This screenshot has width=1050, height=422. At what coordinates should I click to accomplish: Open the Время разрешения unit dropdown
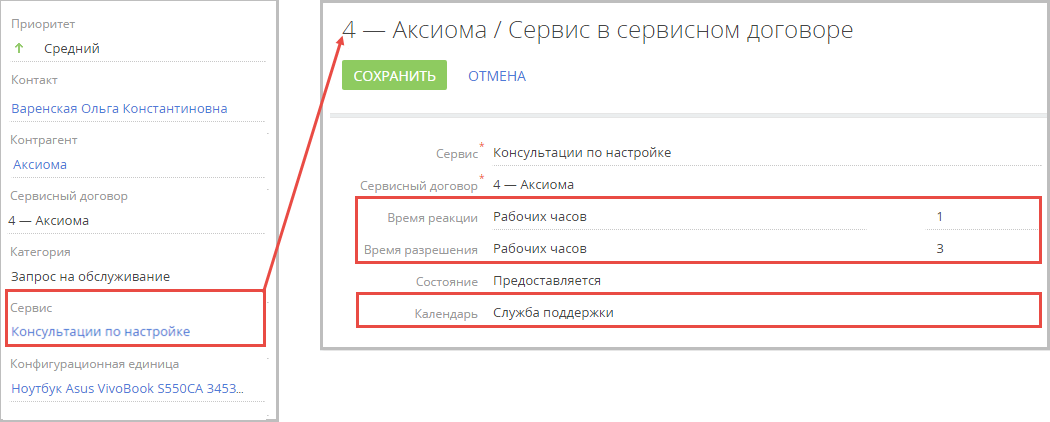click(680, 249)
